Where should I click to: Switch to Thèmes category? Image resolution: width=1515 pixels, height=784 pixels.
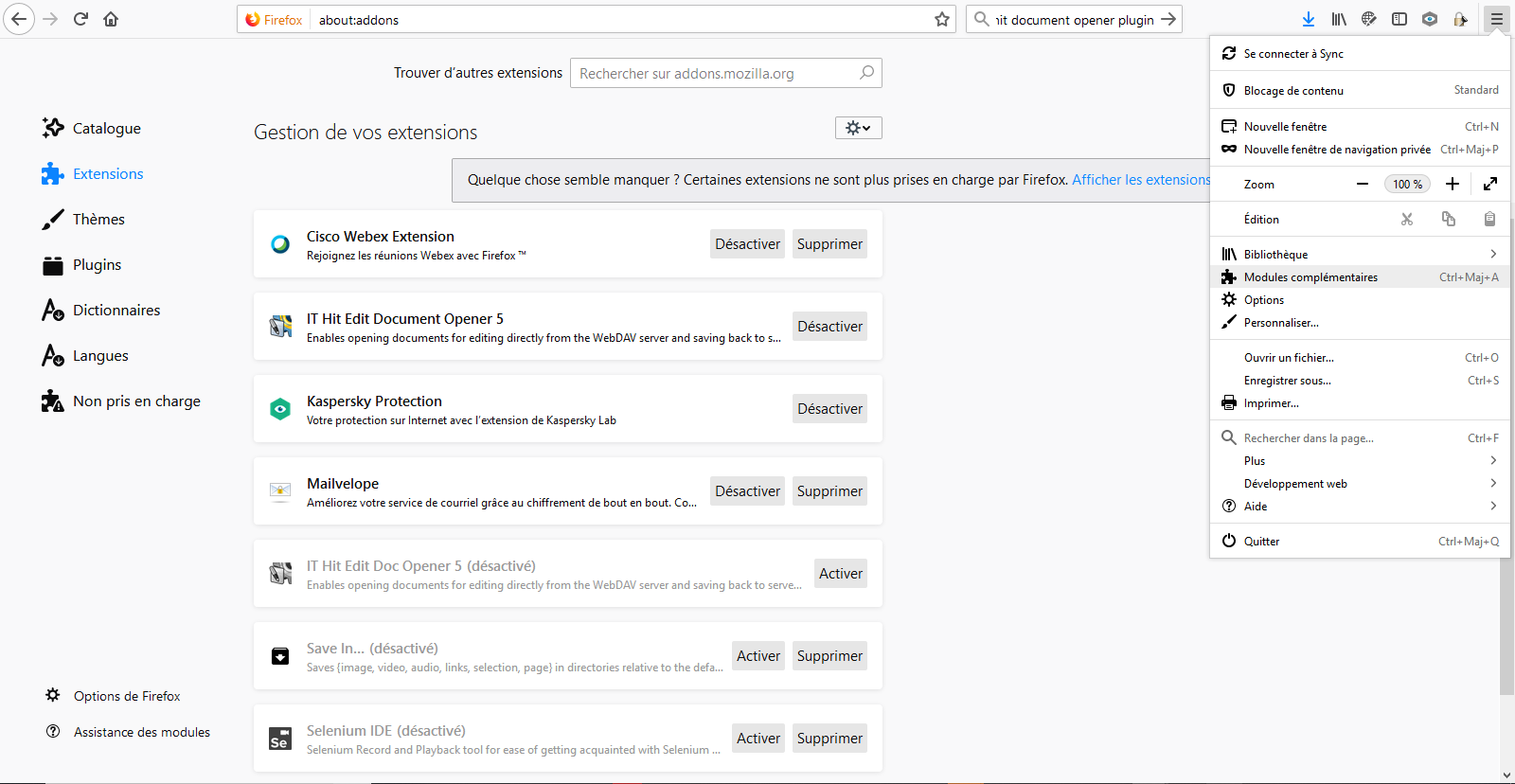coord(83,219)
